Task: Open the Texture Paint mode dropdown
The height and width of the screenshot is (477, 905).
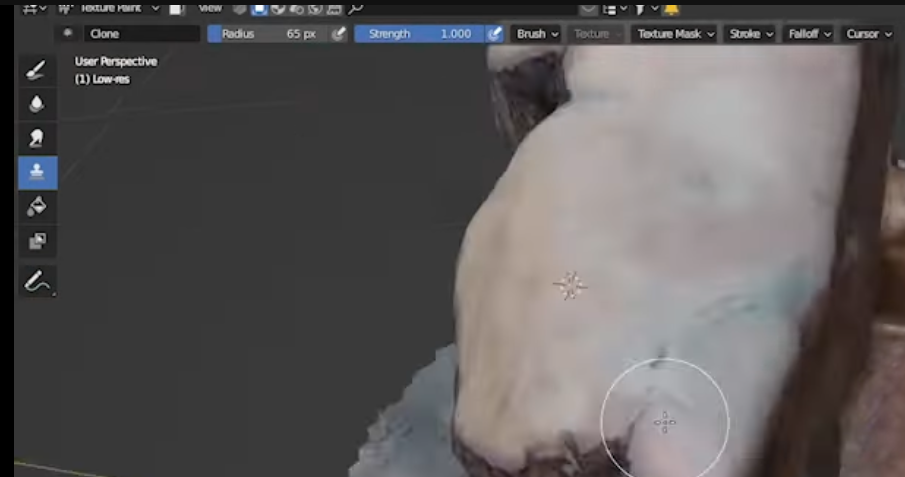Action: (x=110, y=8)
